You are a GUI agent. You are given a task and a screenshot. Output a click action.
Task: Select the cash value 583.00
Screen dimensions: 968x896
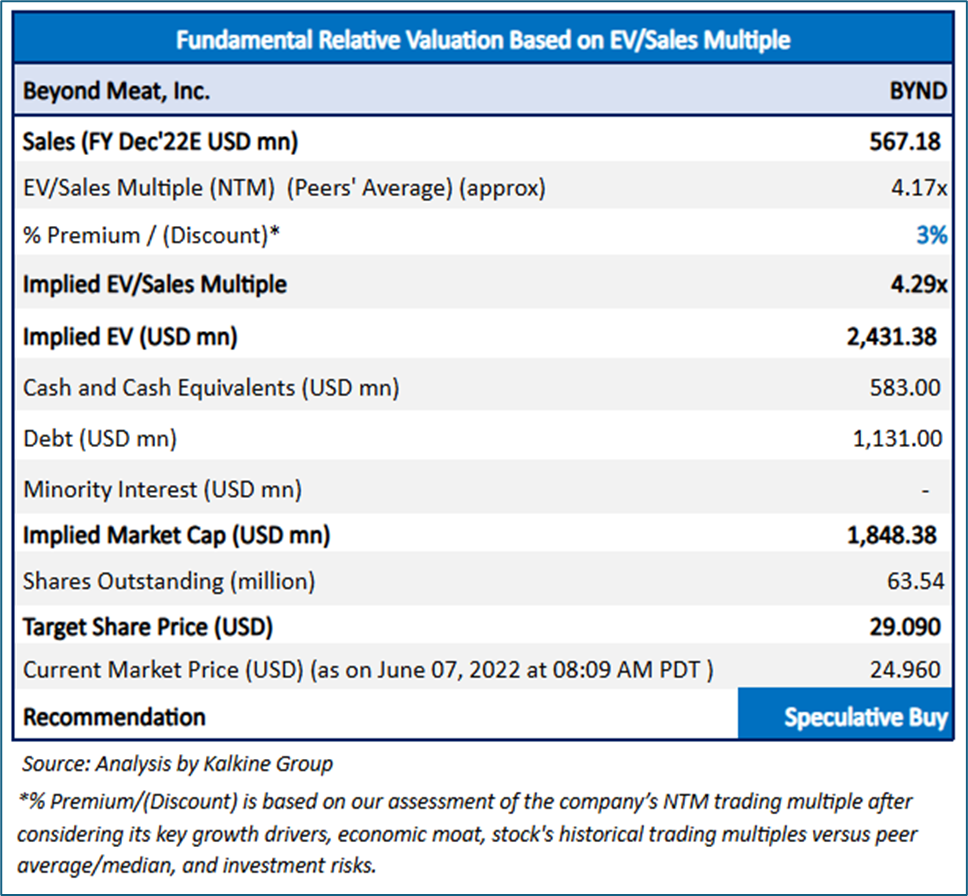[907, 388]
